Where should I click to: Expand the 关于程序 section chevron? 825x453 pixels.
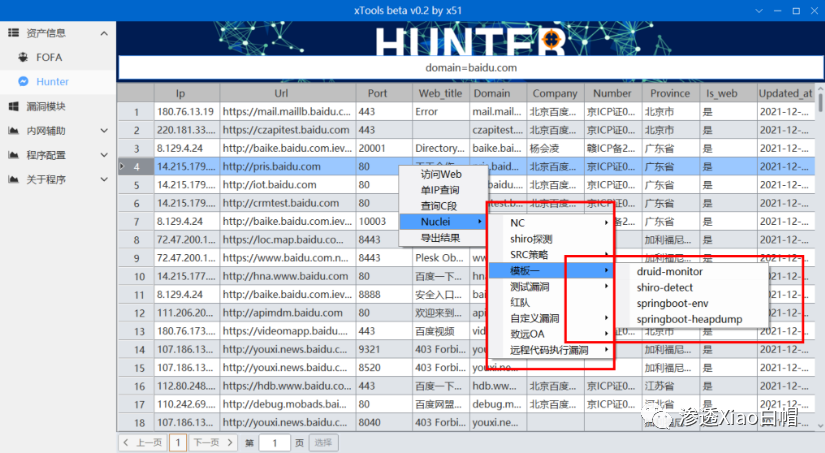click(x=104, y=179)
